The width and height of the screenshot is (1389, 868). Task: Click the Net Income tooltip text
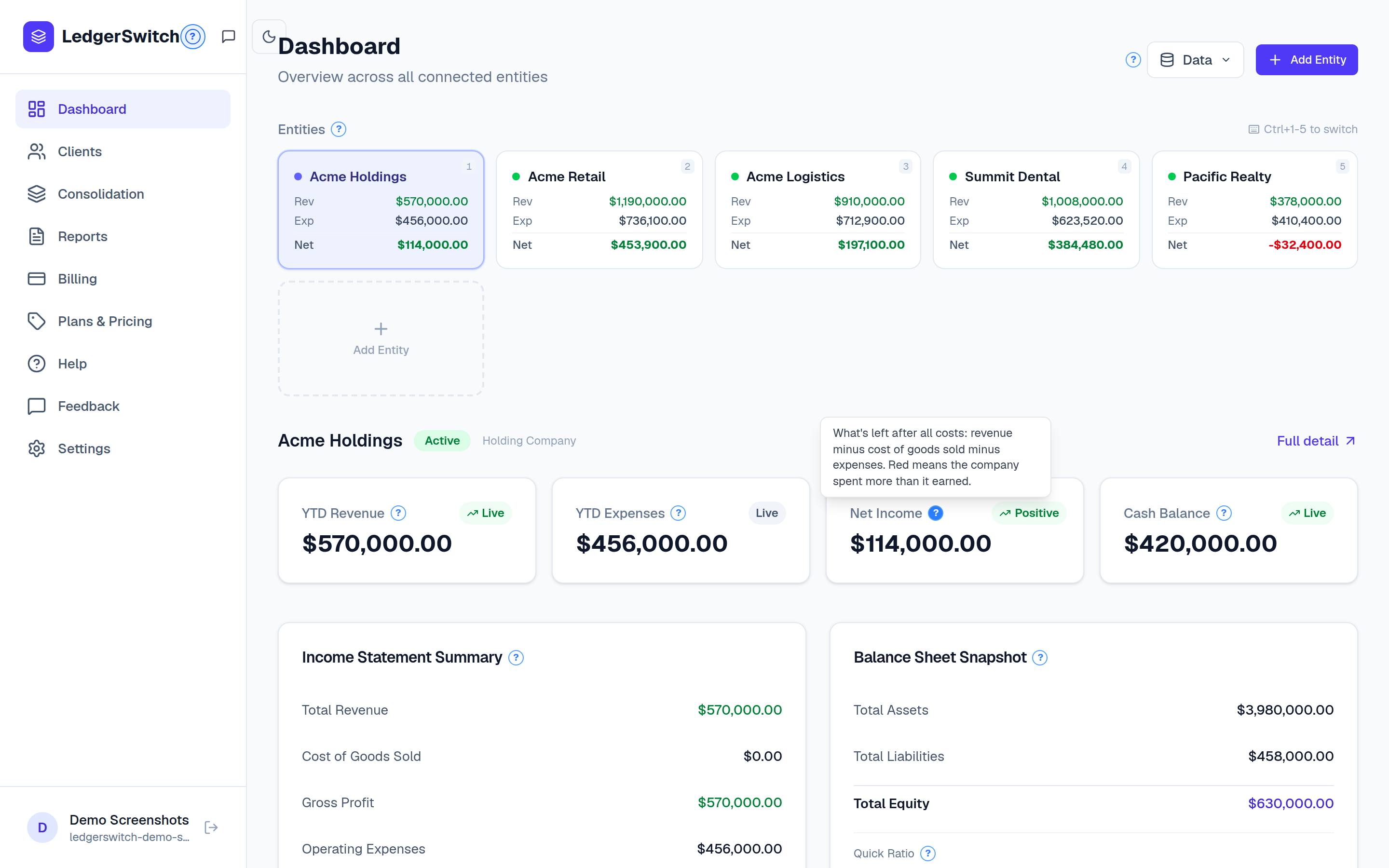tap(926, 458)
